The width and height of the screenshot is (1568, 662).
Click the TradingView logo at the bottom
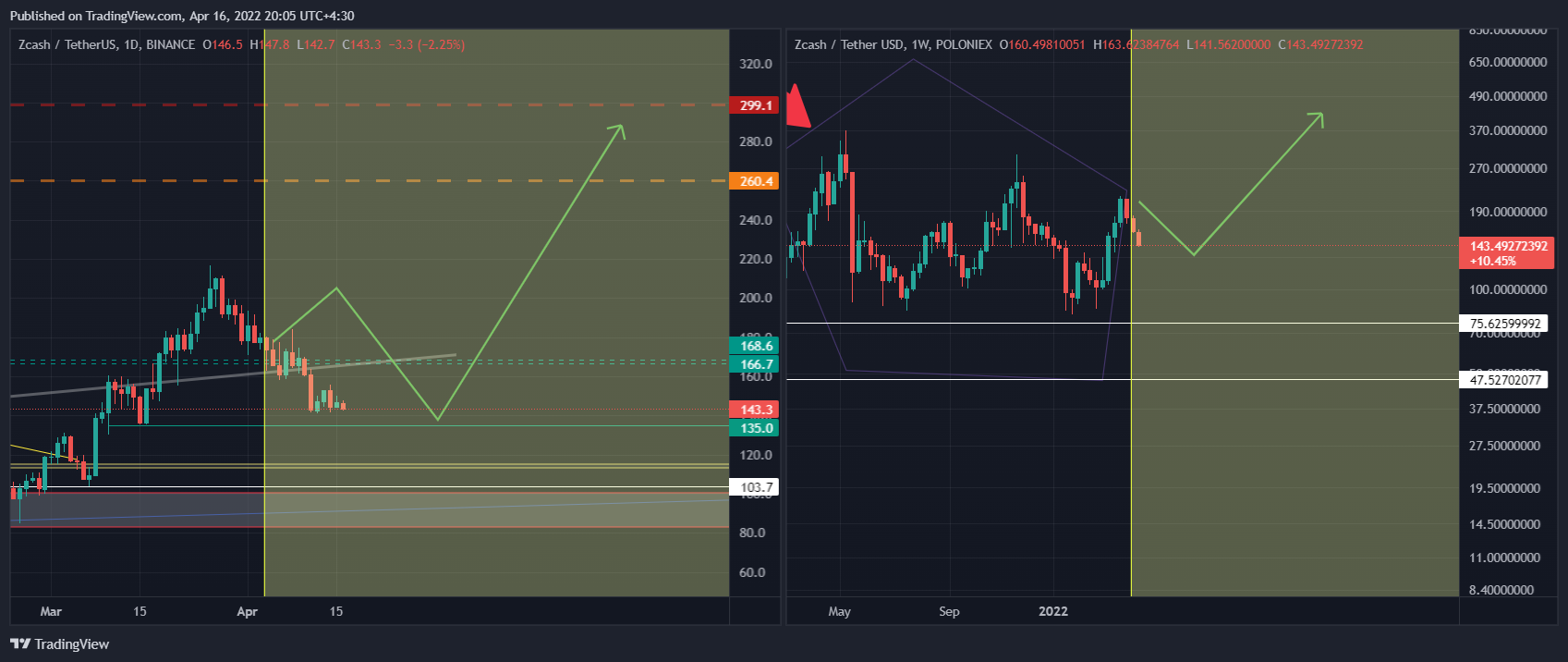tap(60, 644)
